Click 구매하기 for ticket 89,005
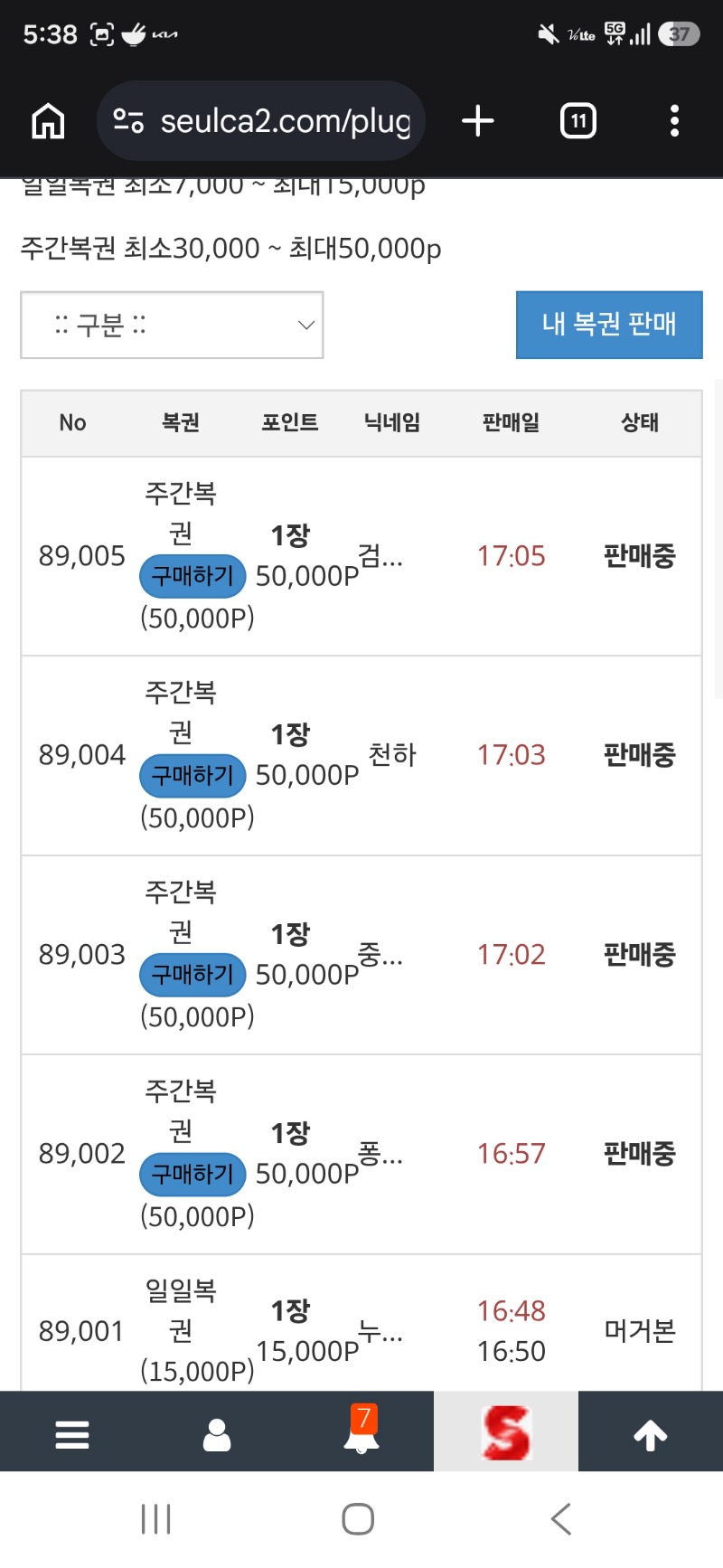The width and height of the screenshot is (723, 1568). pyautogui.click(x=192, y=576)
